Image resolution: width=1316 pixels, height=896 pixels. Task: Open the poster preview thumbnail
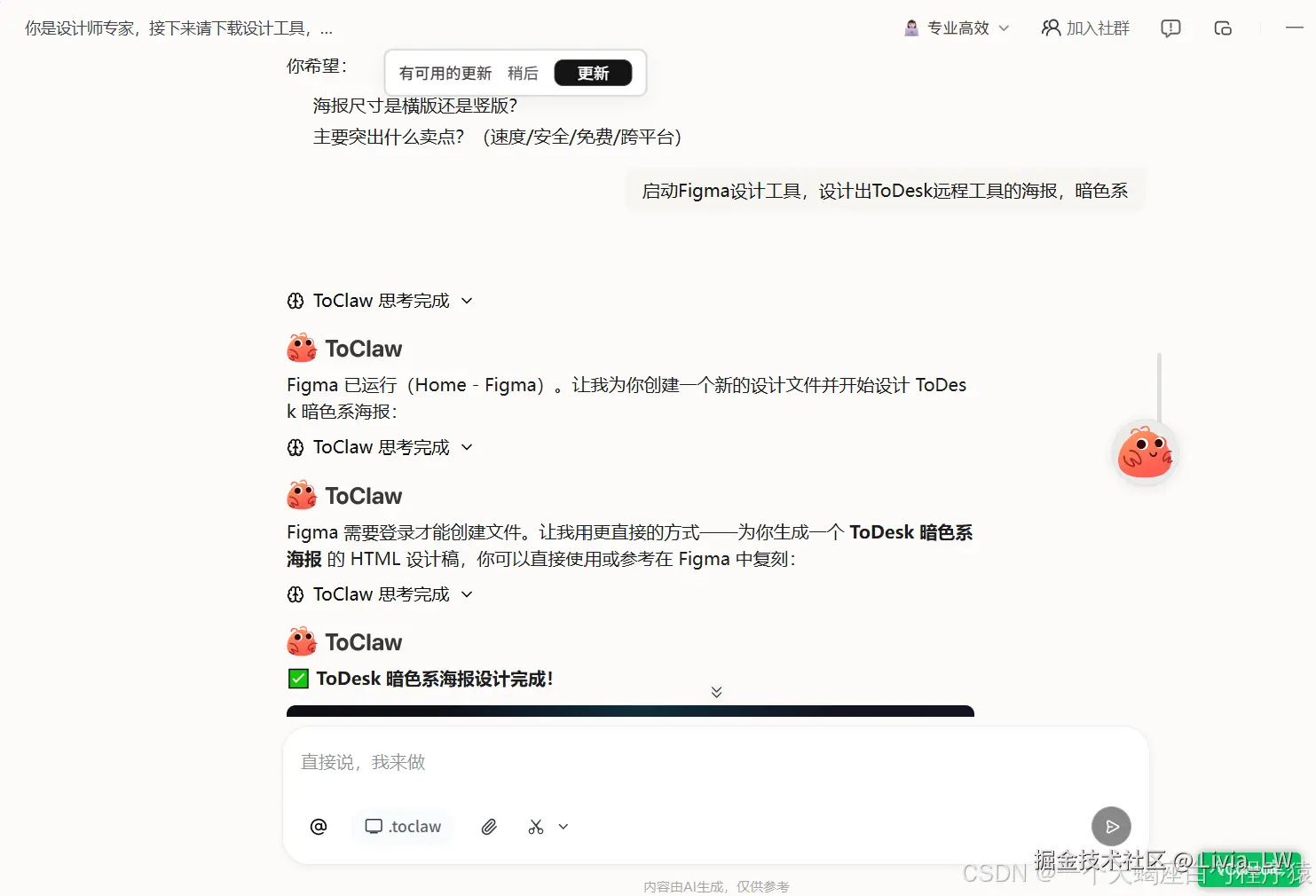tap(630, 711)
